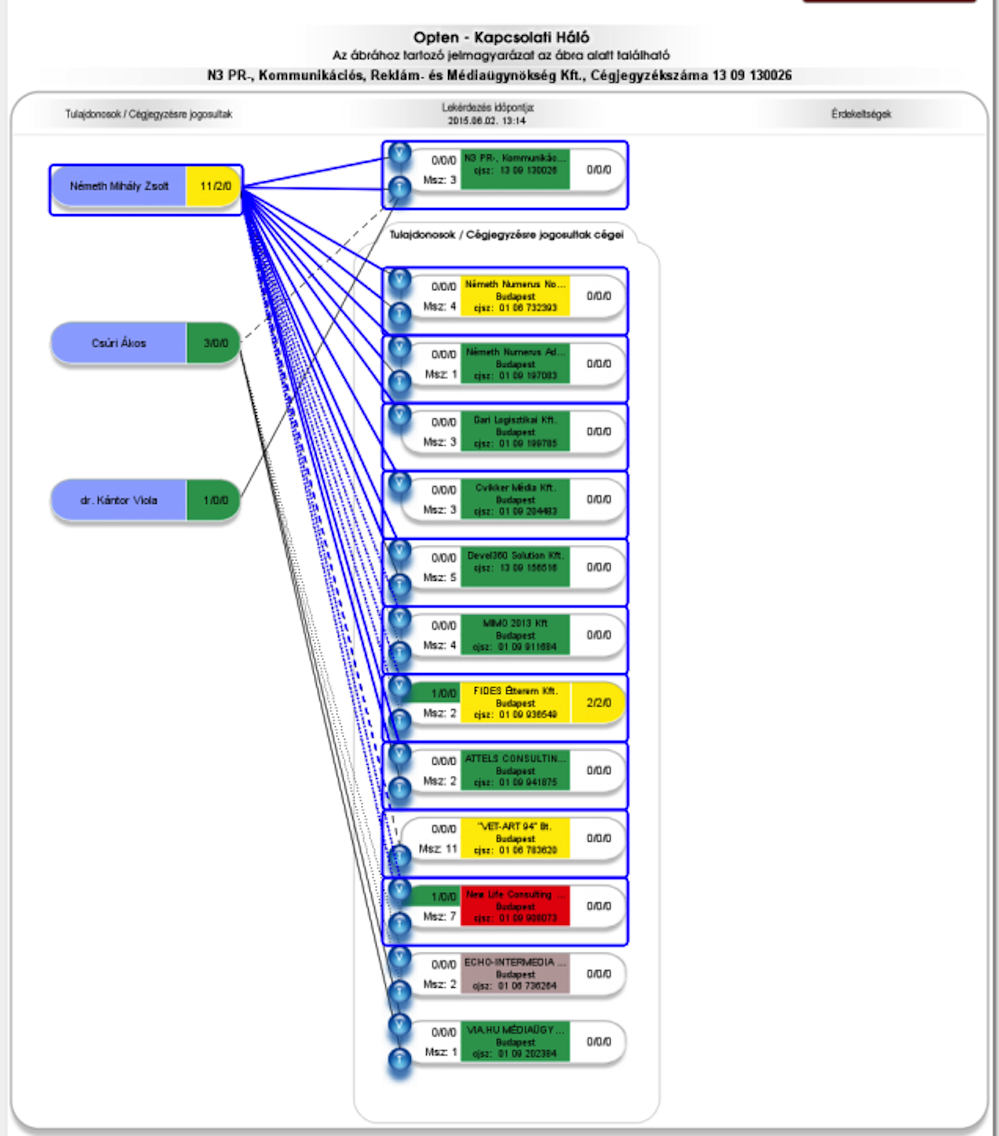Click the T icon on N3 PR company node

(x=400, y=188)
